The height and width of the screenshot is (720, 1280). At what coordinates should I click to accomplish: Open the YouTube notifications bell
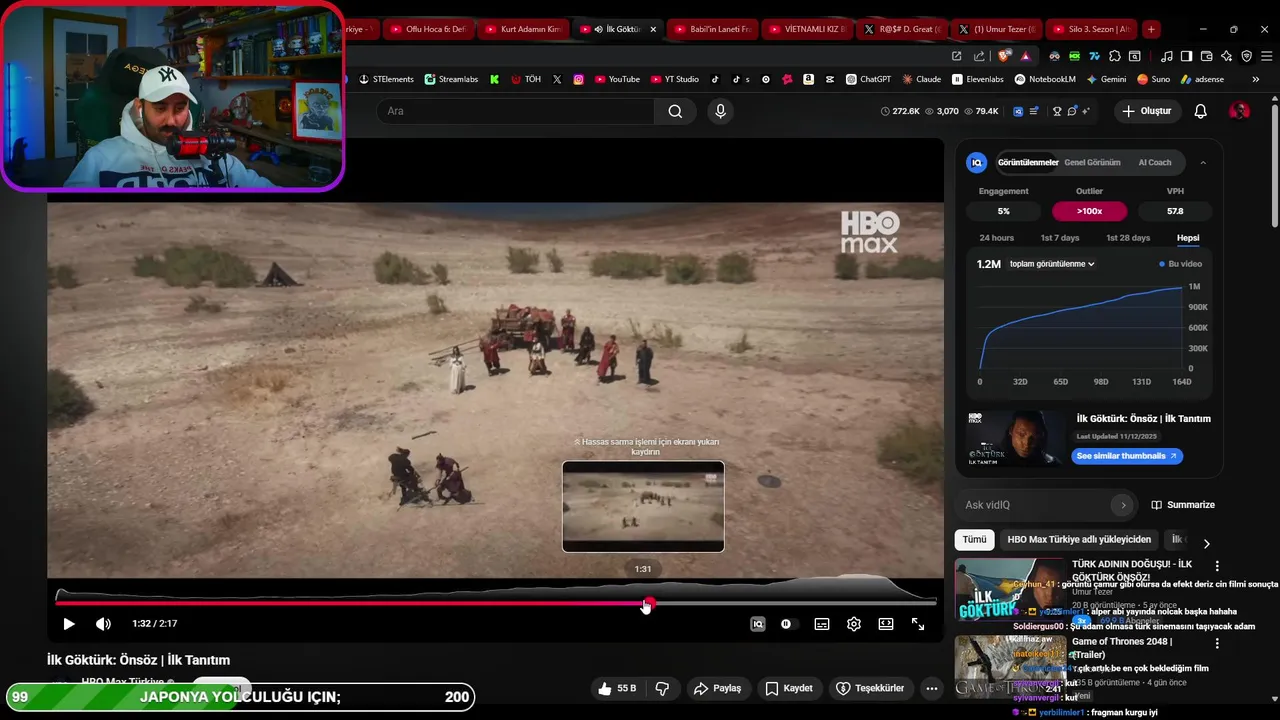pyautogui.click(x=1200, y=111)
